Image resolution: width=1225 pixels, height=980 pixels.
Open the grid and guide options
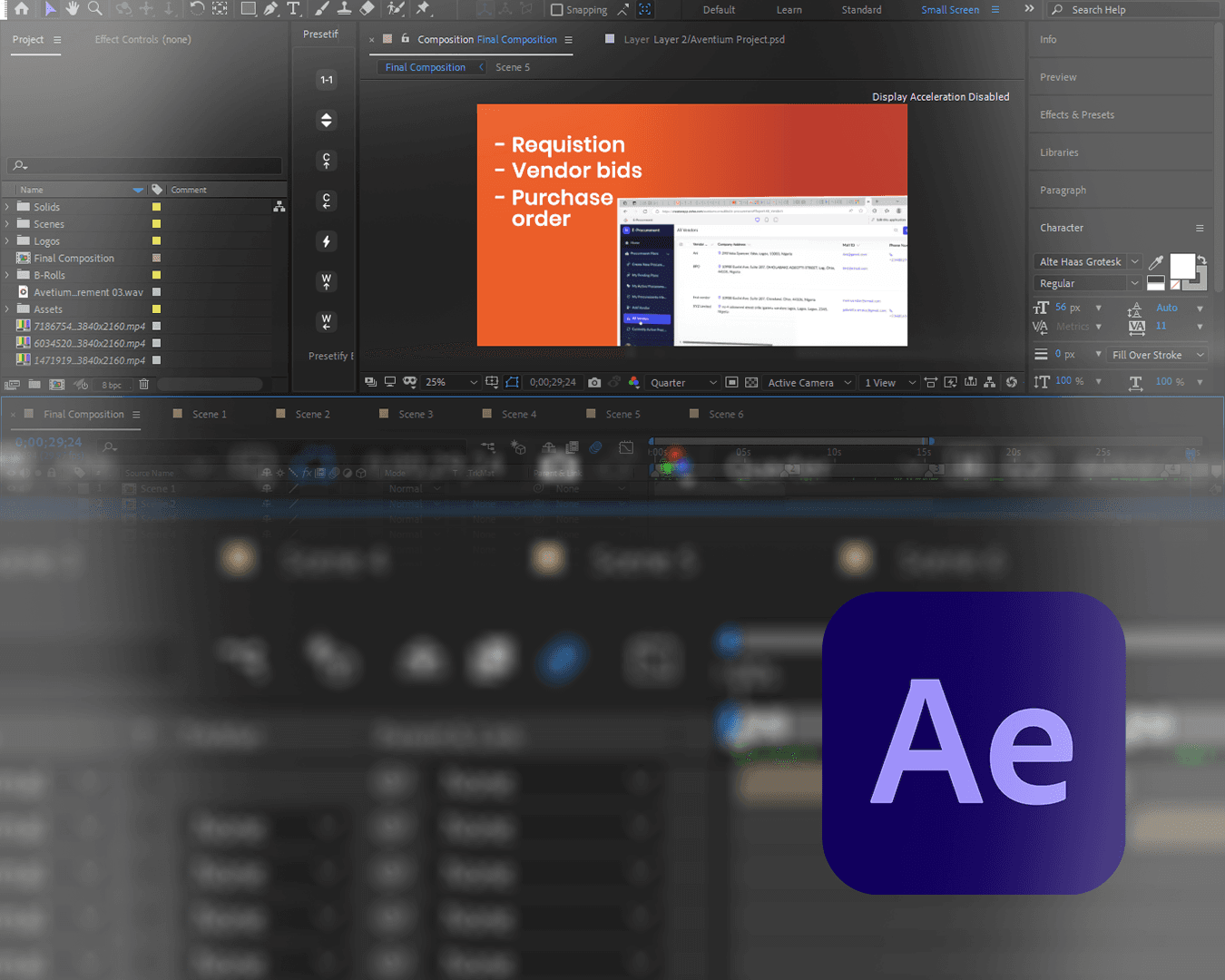pos(492,382)
